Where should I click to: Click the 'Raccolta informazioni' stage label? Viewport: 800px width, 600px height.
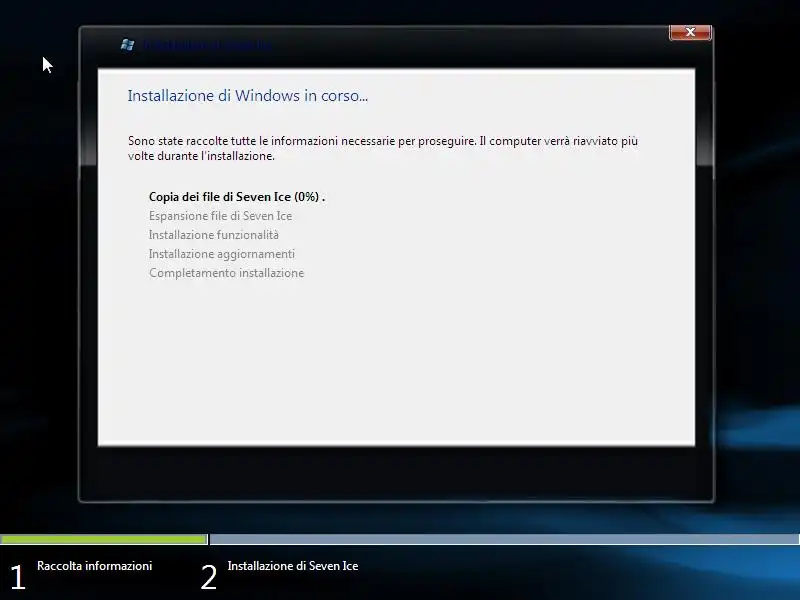[94, 566]
